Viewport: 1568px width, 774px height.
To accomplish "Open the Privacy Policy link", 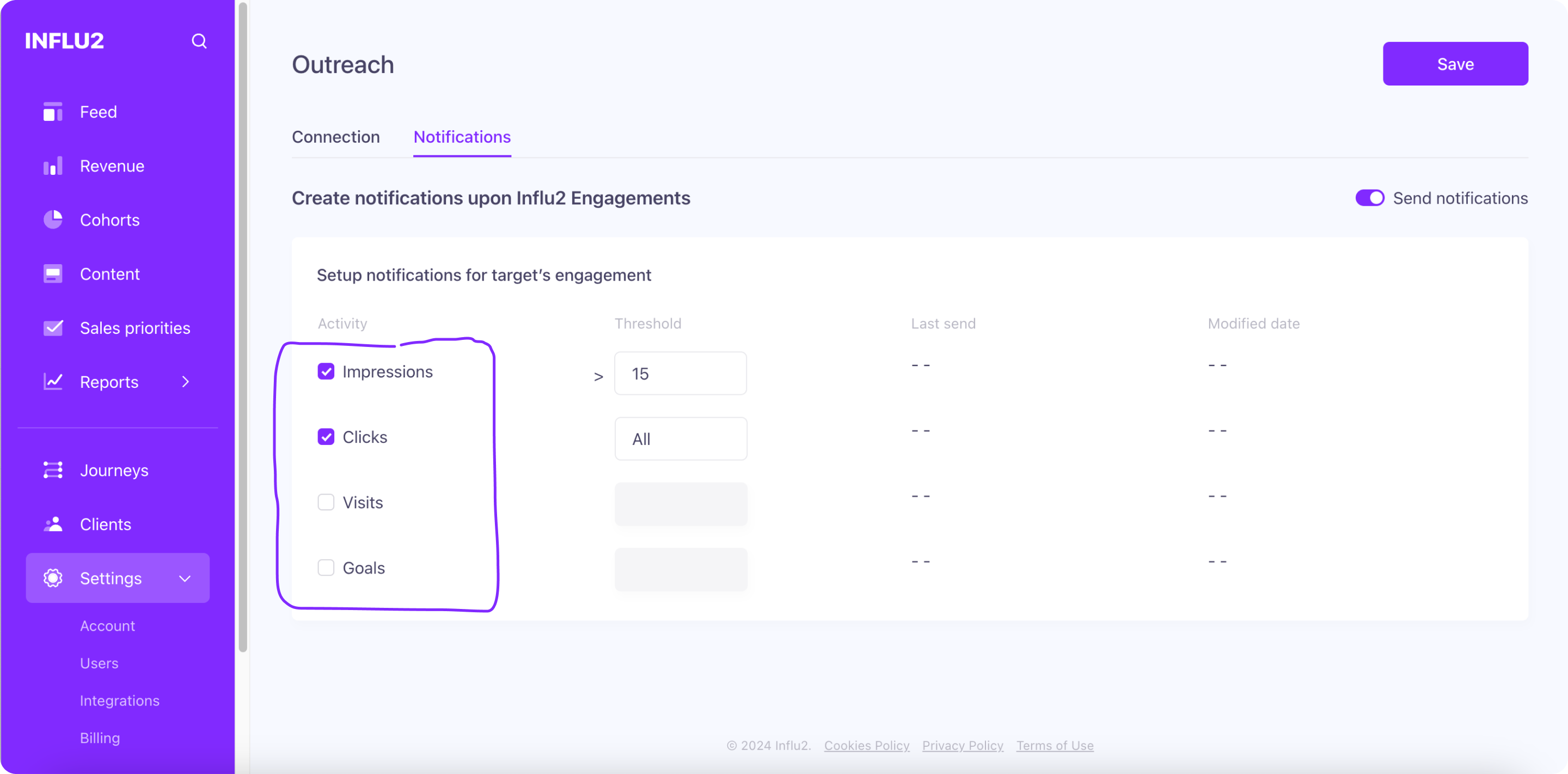I will tap(963, 745).
